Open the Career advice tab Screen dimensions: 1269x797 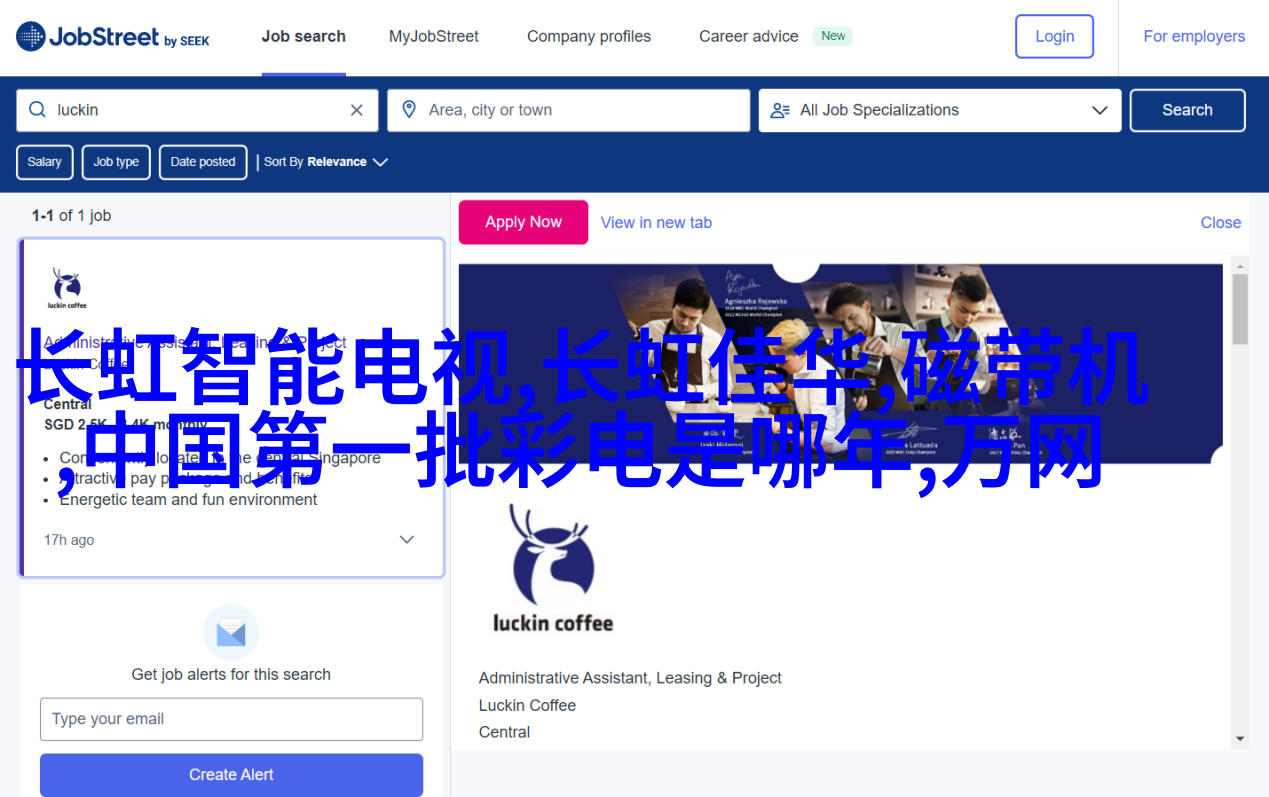749,37
